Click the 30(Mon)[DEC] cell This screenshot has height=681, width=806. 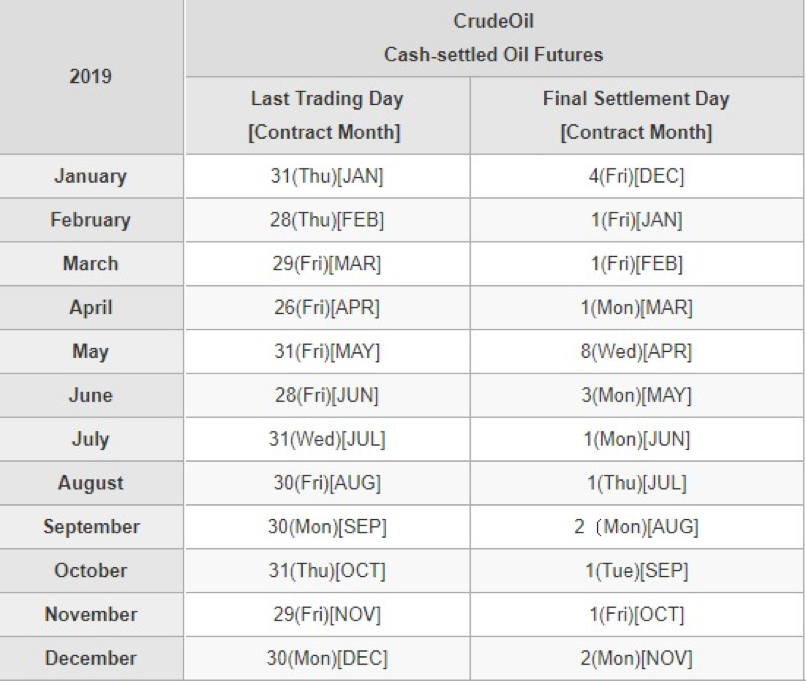pyautogui.click(x=327, y=658)
